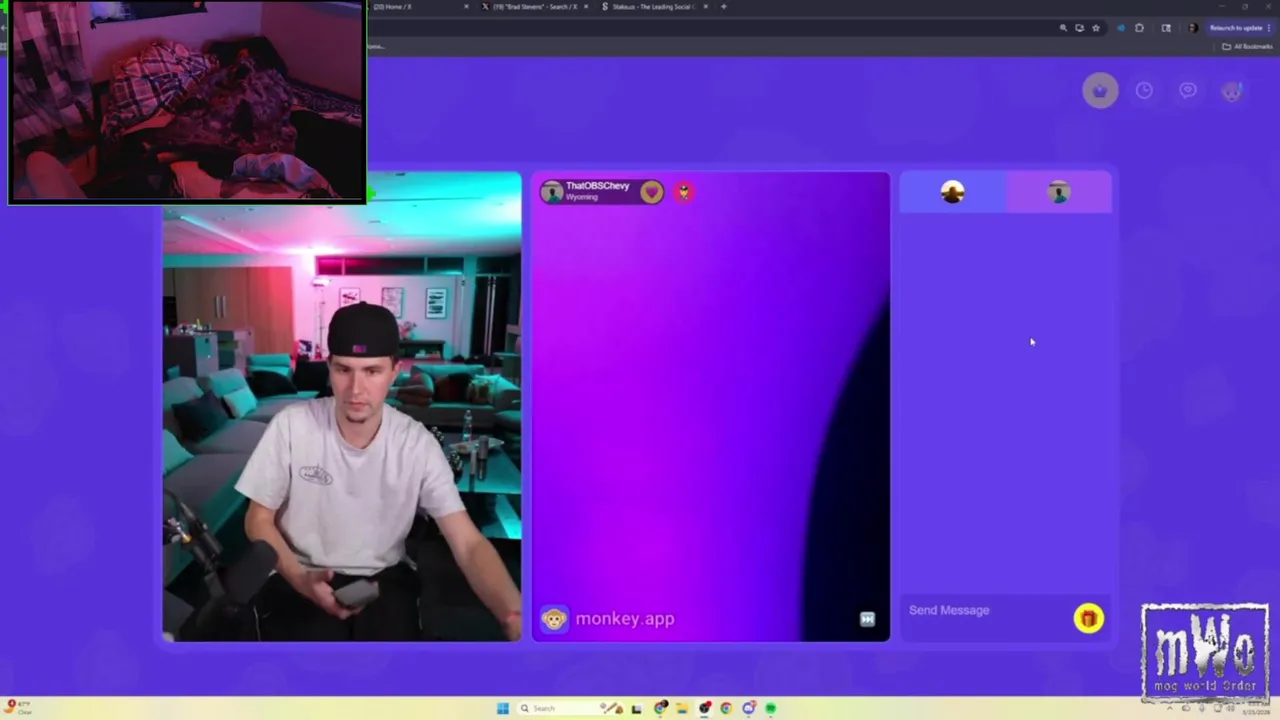Open the gift button in chat

(x=1089, y=619)
